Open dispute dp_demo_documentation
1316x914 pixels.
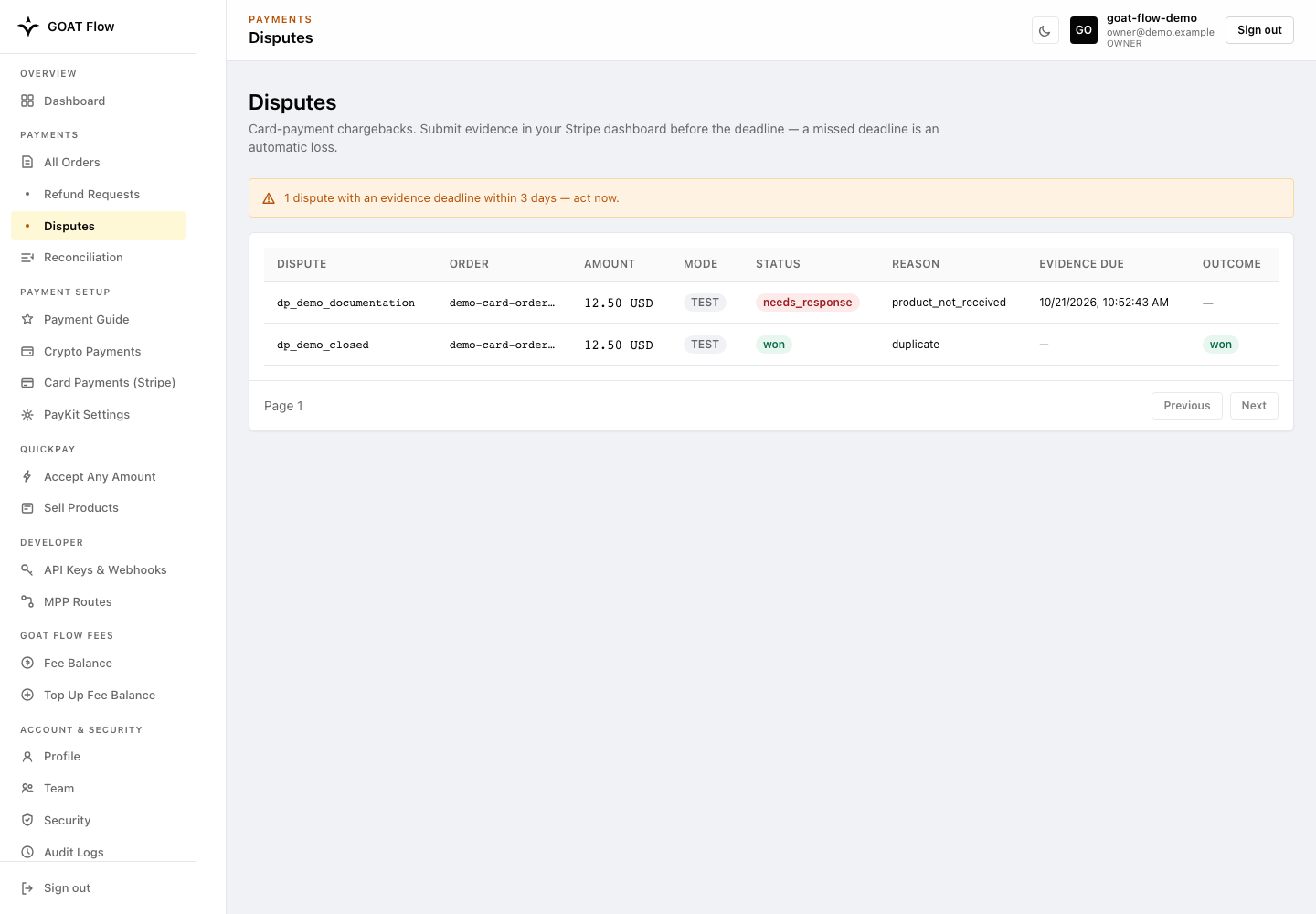345,303
